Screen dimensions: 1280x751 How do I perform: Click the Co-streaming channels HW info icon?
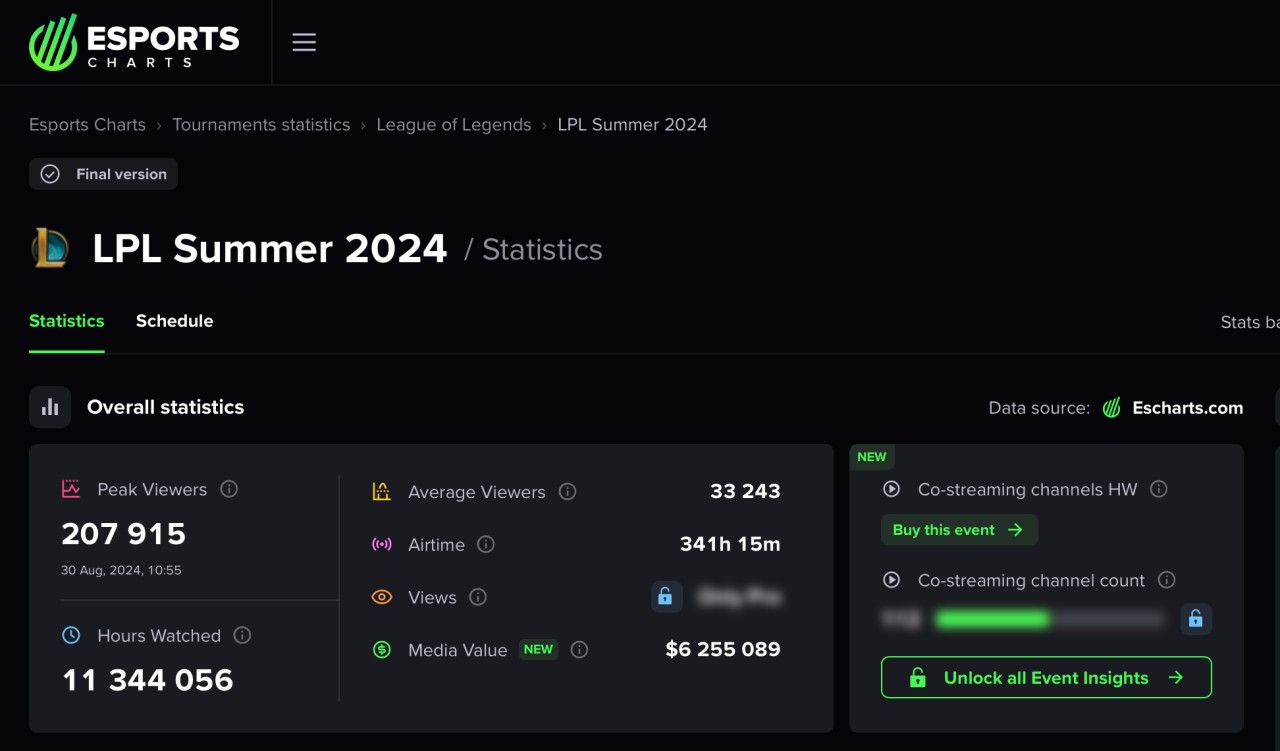pos(1159,489)
